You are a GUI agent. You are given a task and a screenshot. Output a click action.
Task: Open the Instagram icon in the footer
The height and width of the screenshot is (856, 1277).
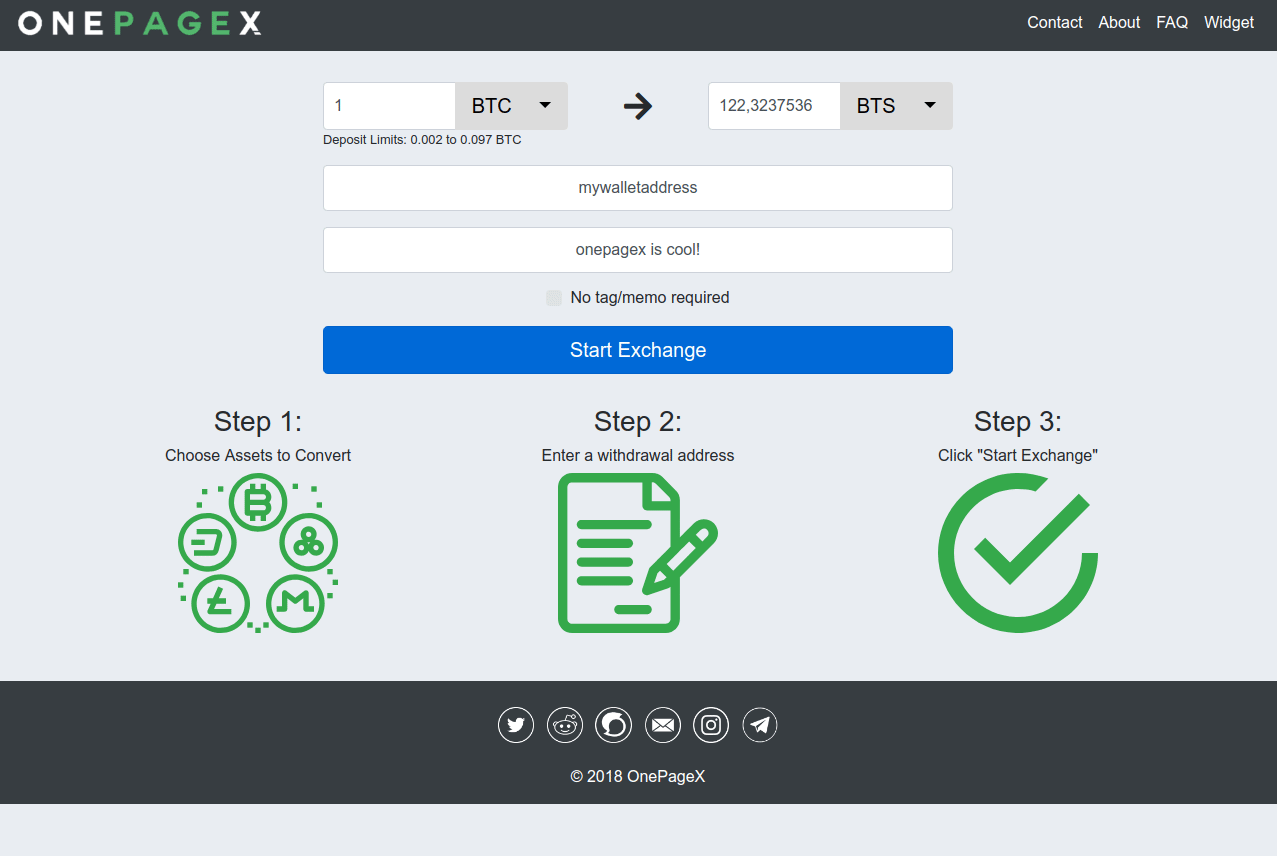(711, 725)
